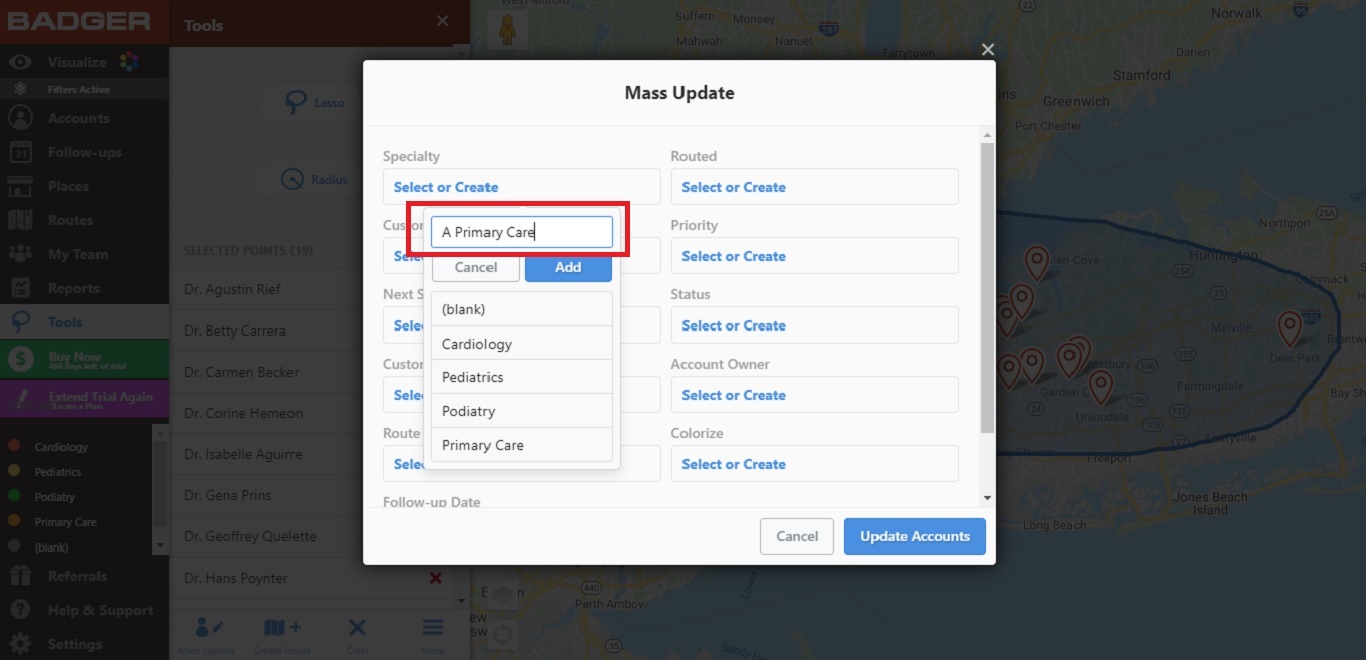Choose Pediatrics from the Specialty options list

click(521, 377)
